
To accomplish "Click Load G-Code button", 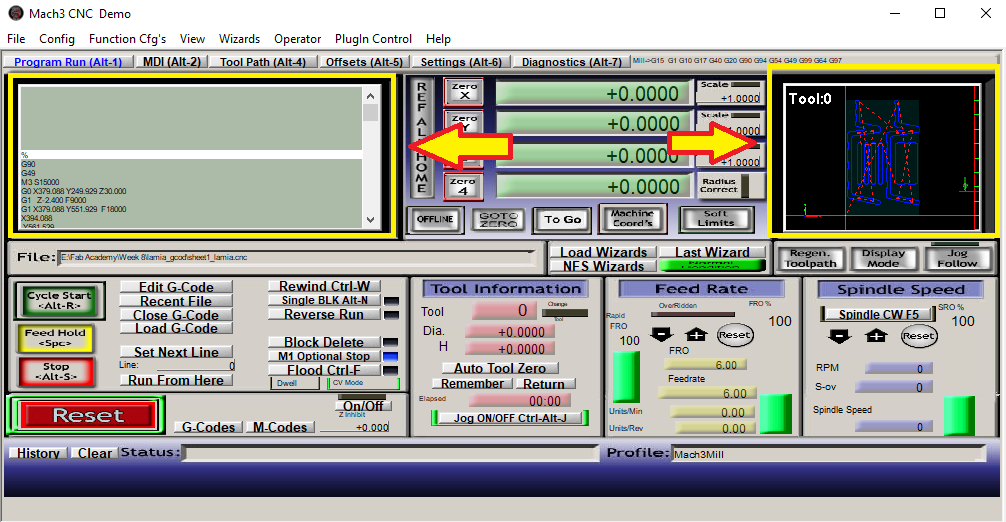I will pyautogui.click(x=176, y=328).
